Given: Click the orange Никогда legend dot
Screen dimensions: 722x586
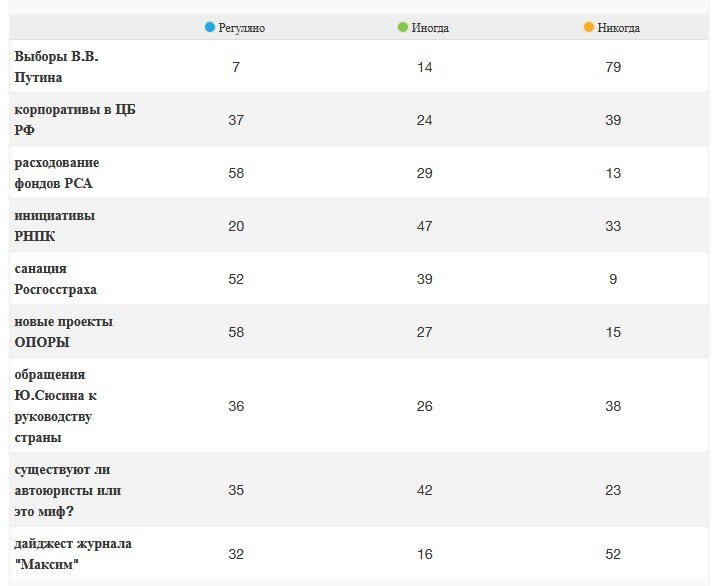Looking at the screenshot, I should (589, 28).
